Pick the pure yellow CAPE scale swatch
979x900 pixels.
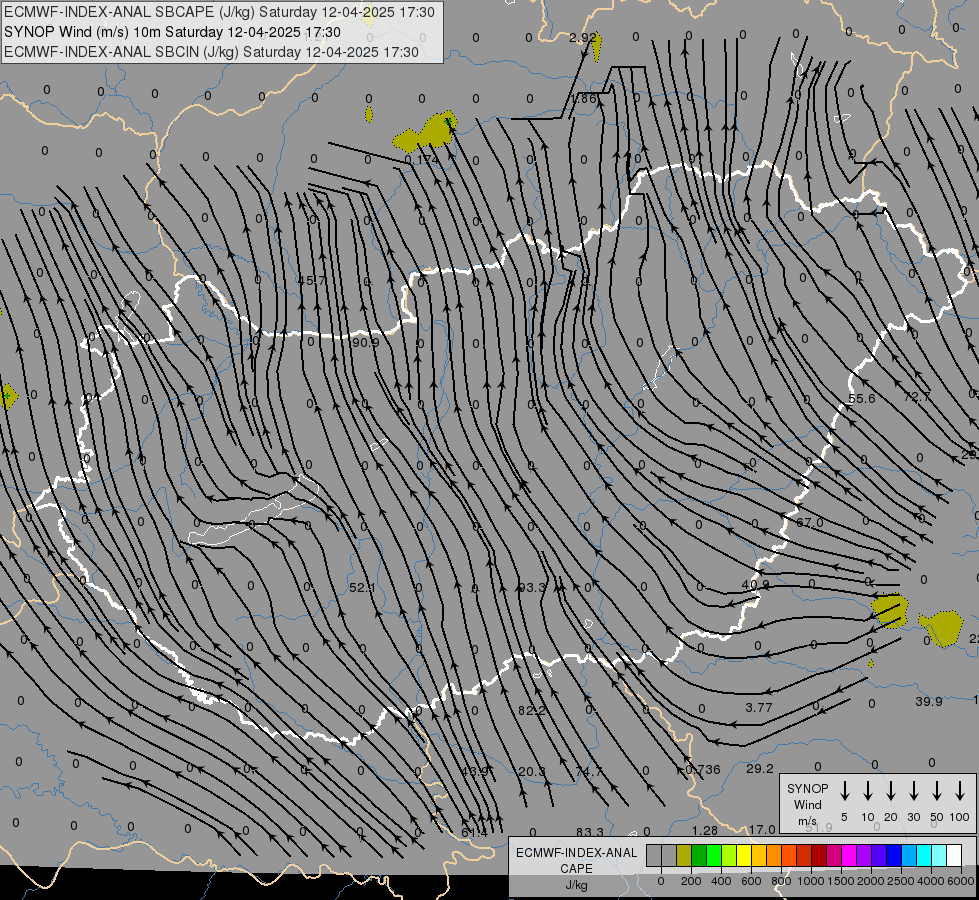click(744, 856)
